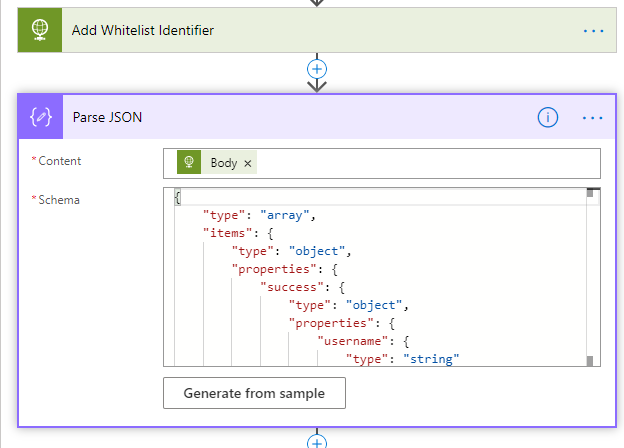Open the Add Whitelist Identifier action header
This screenshot has height=448, width=624.
317,30
